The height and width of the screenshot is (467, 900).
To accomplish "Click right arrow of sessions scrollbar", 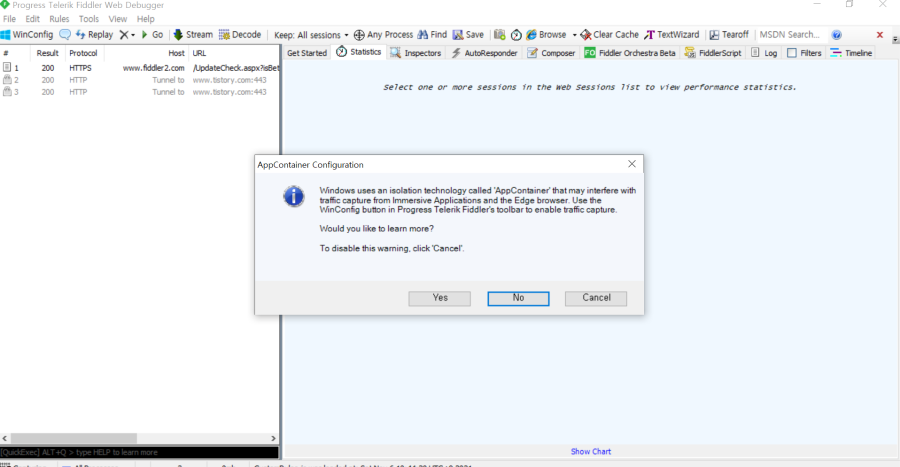I will coord(273,438).
